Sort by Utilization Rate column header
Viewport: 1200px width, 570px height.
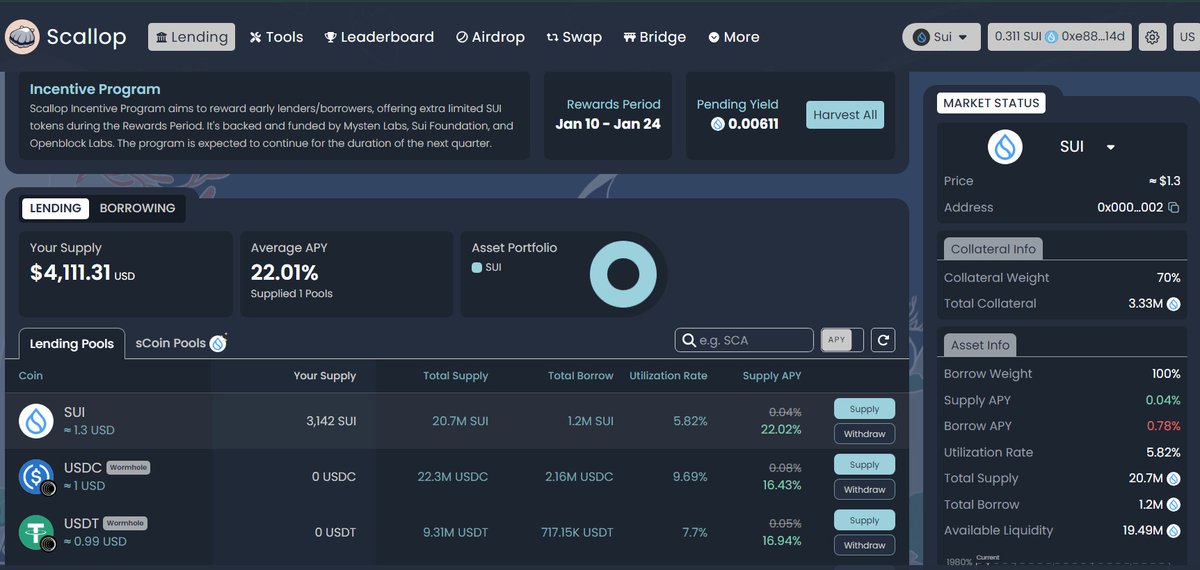[x=668, y=376]
